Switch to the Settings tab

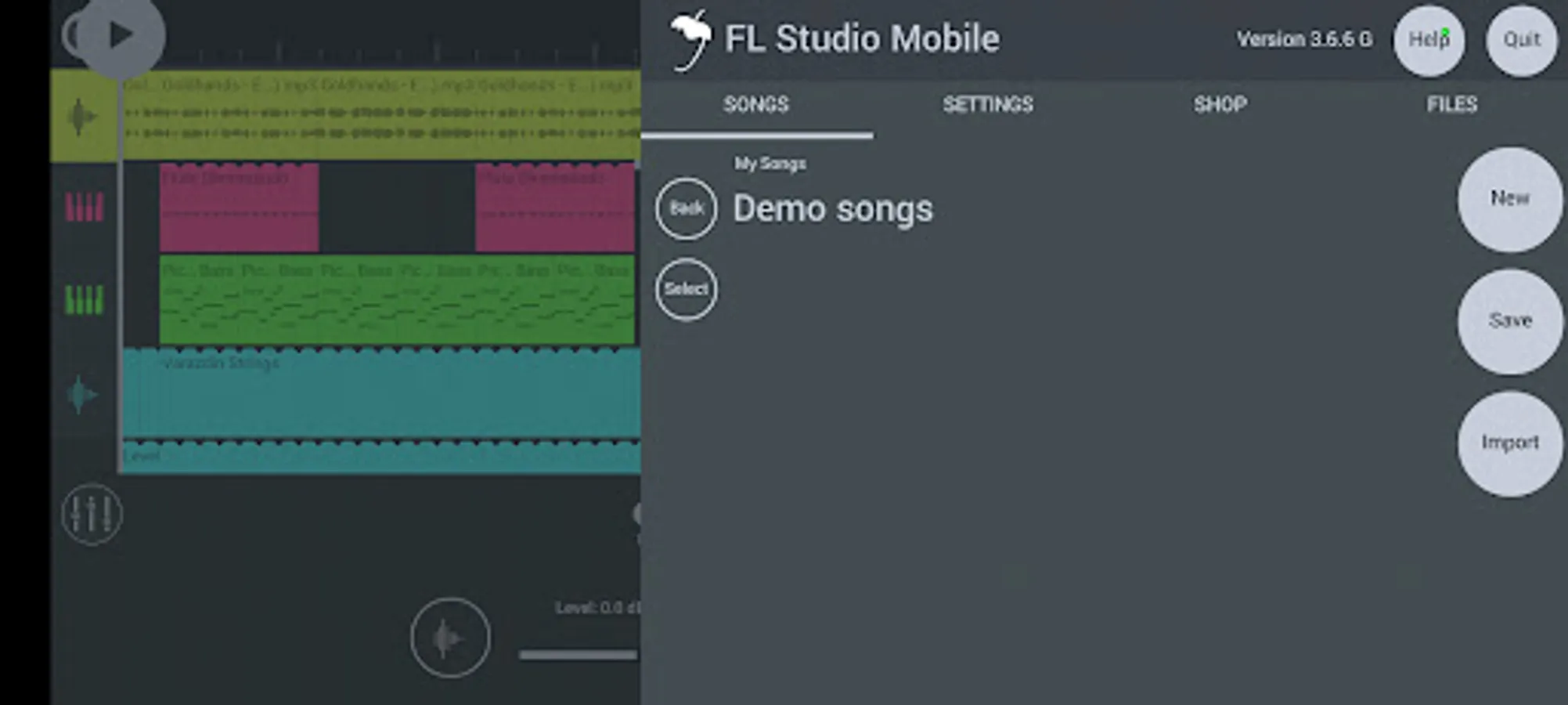pos(988,105)
